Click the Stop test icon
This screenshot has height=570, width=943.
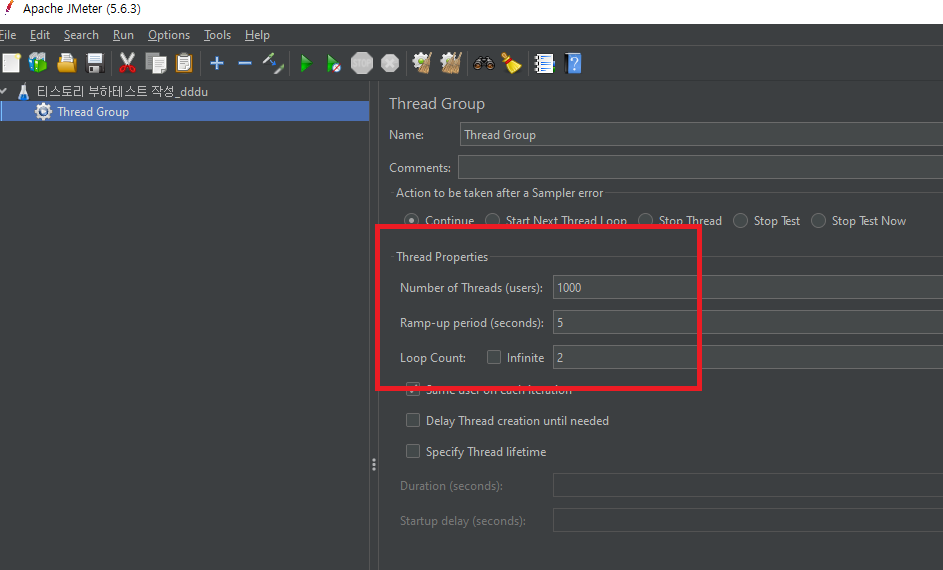(361, 63)
